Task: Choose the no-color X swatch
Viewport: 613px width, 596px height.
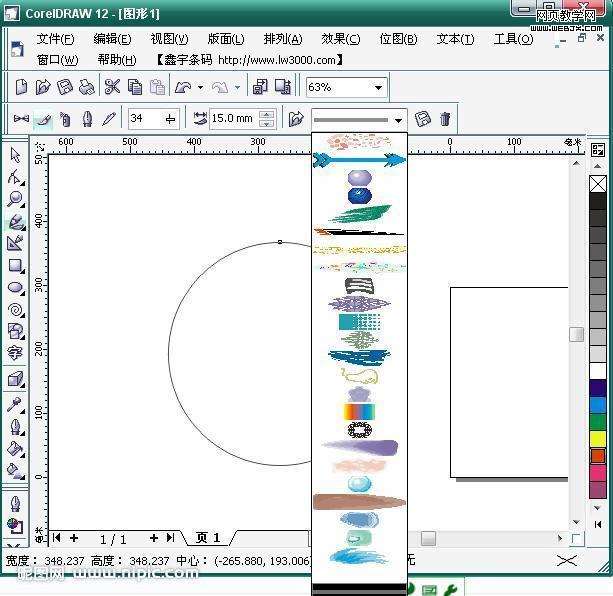Action: click(x=597, y=184)
